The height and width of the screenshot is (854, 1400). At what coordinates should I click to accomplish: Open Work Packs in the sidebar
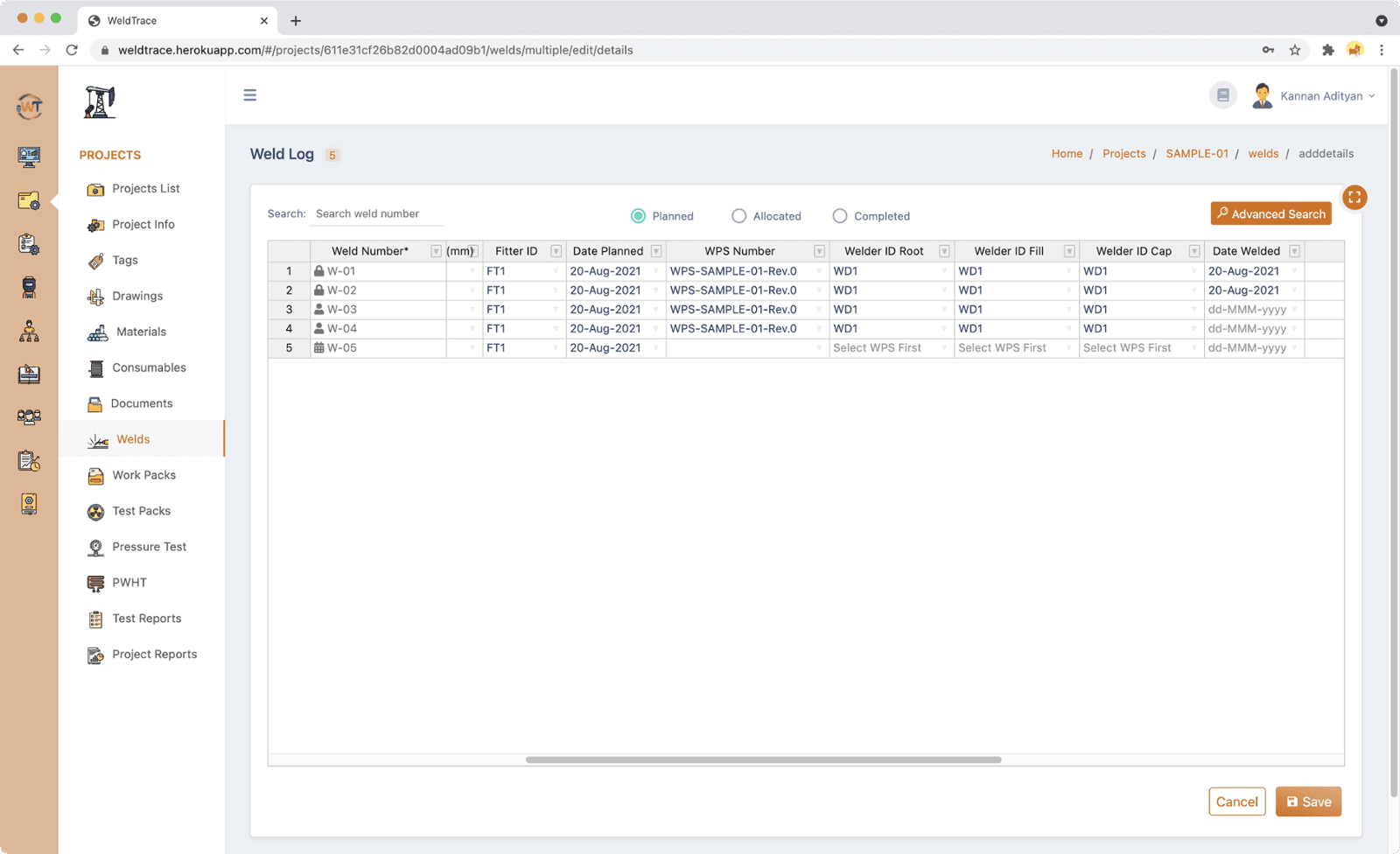point(143,475)
